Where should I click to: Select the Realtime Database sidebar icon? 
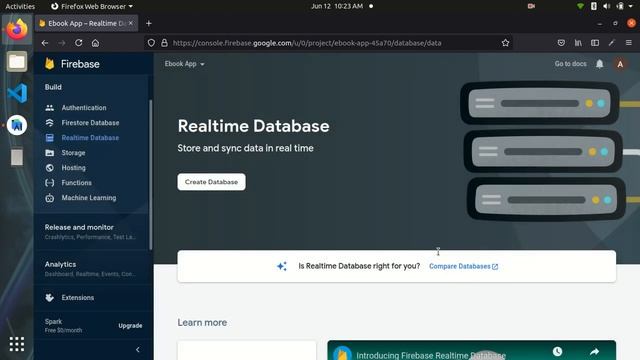(49, 138)
